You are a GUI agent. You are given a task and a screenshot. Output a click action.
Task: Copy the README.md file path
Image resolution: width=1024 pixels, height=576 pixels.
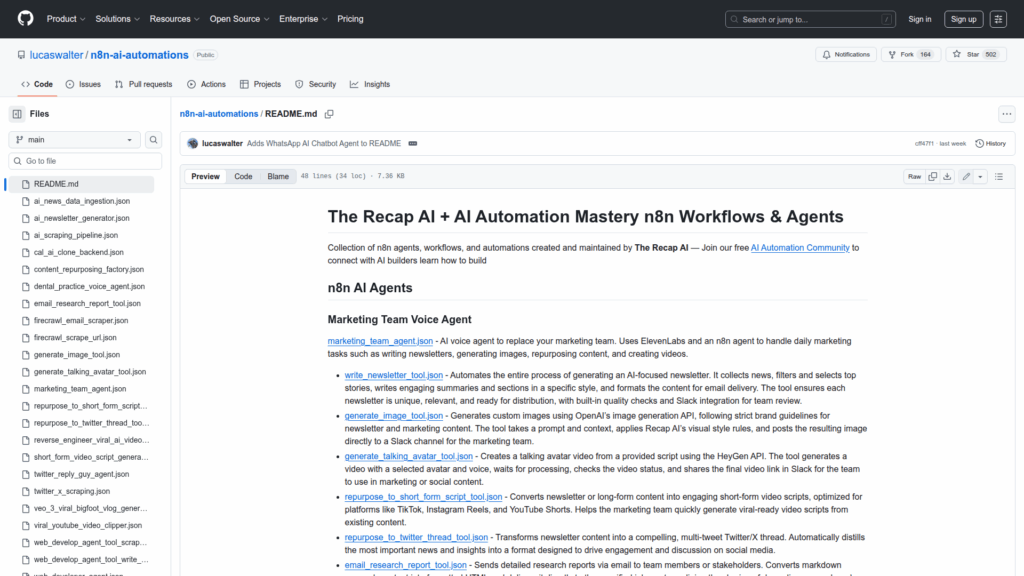click(x=328, y=115)
